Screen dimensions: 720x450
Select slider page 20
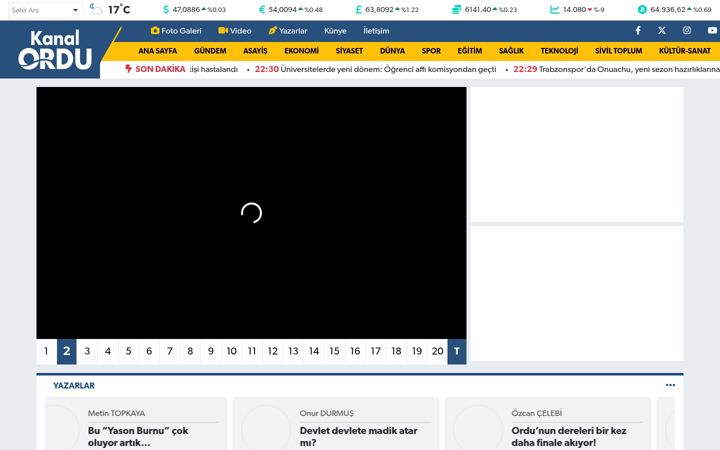tap(438, 351)
